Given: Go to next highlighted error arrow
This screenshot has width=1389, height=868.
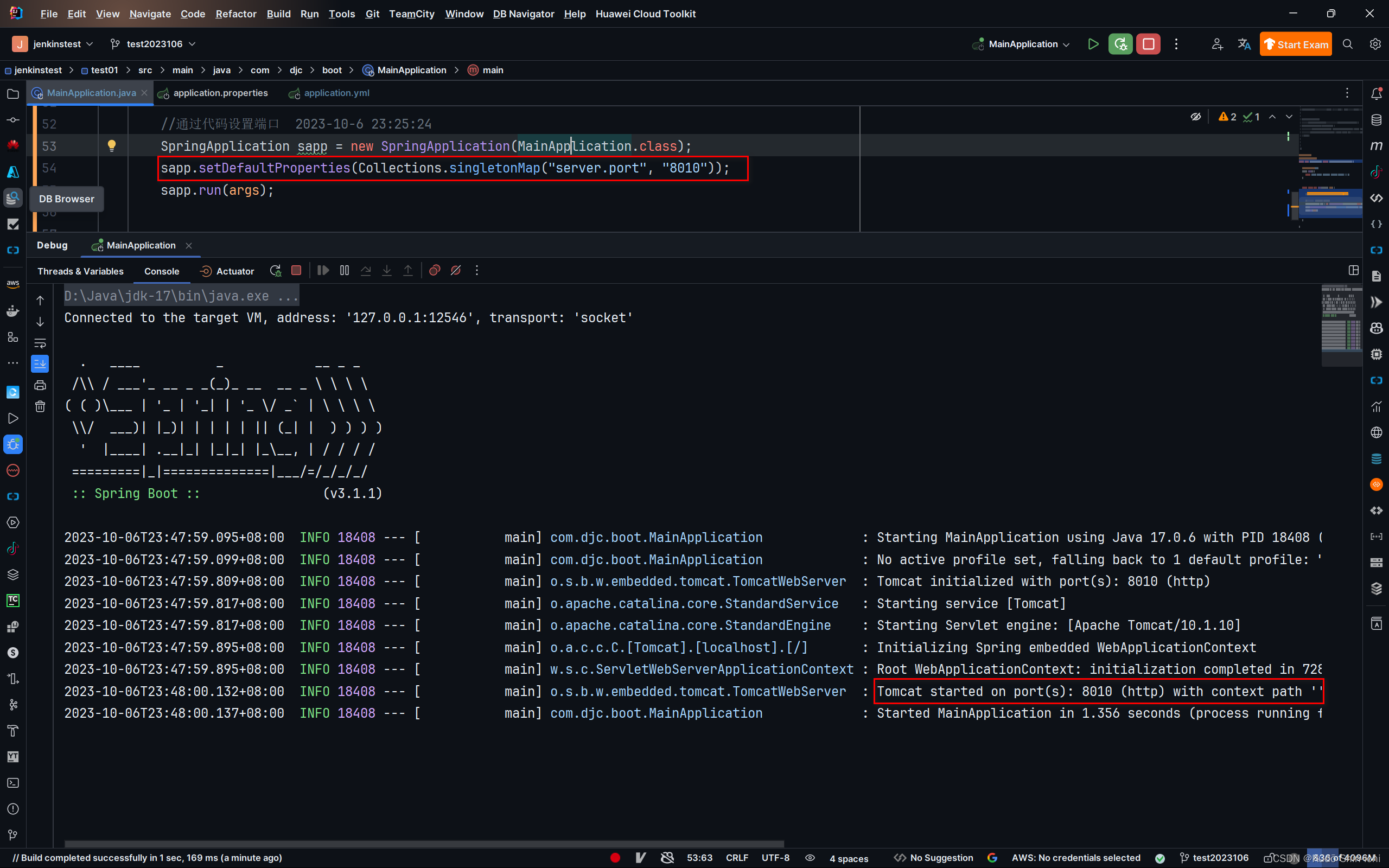Looking at the screenshot, I should click(1289, 117).
